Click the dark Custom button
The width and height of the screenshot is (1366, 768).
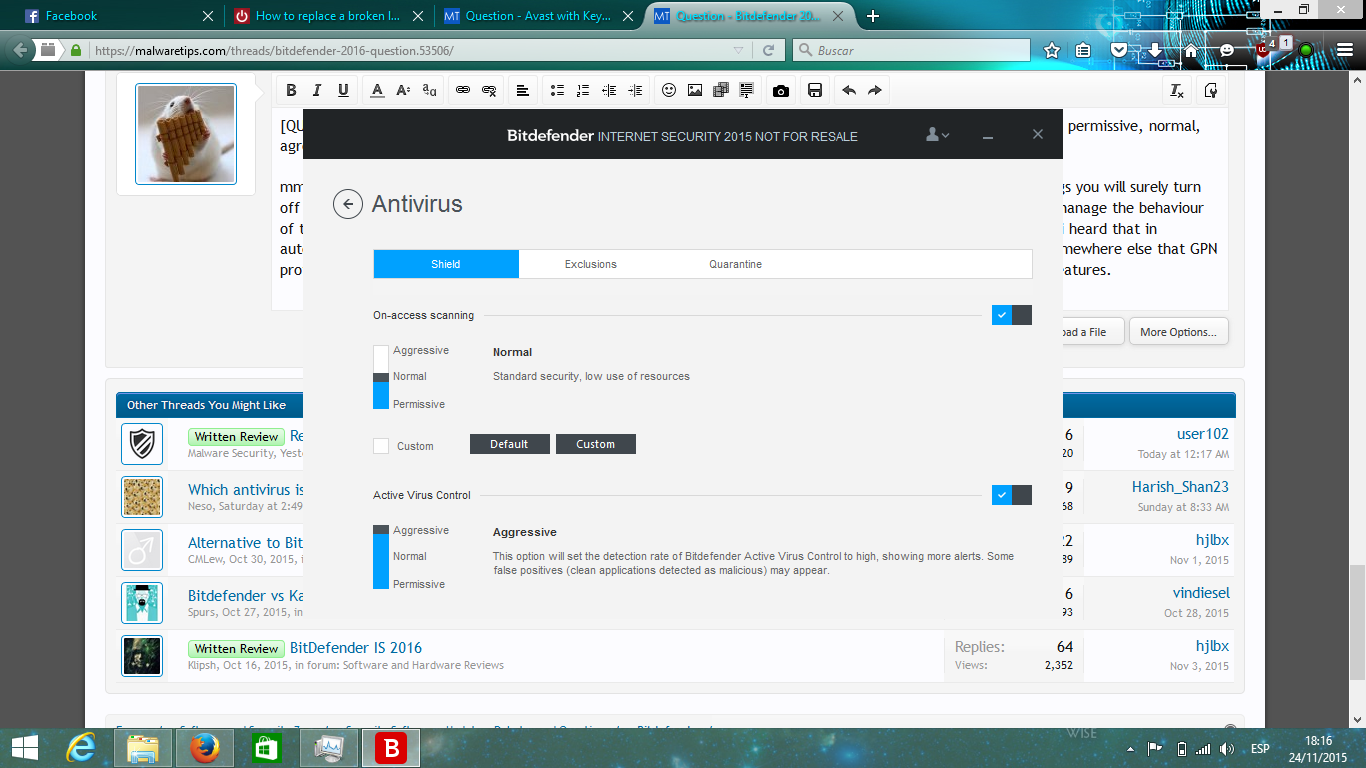596,444
